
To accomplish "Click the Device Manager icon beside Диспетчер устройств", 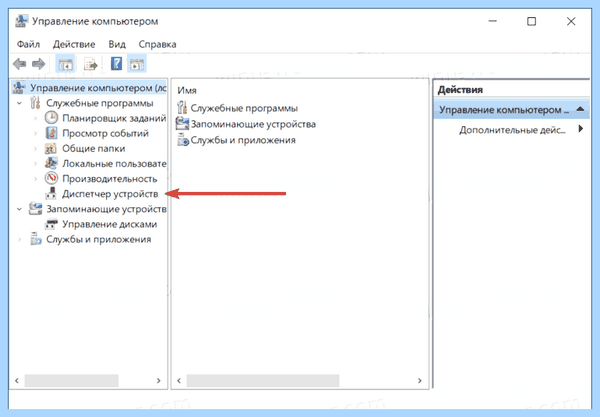I will pos(51,194).
